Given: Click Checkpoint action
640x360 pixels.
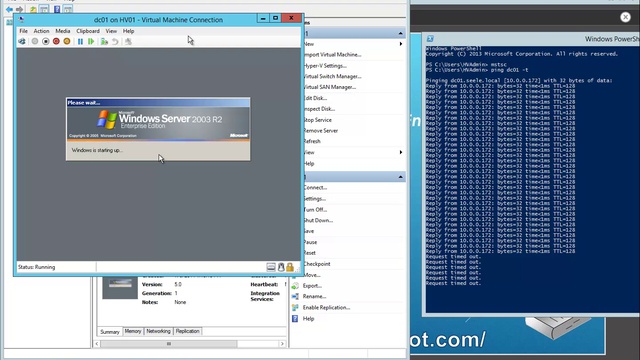Looking at the screenshot, I should (x=317, y=264).
